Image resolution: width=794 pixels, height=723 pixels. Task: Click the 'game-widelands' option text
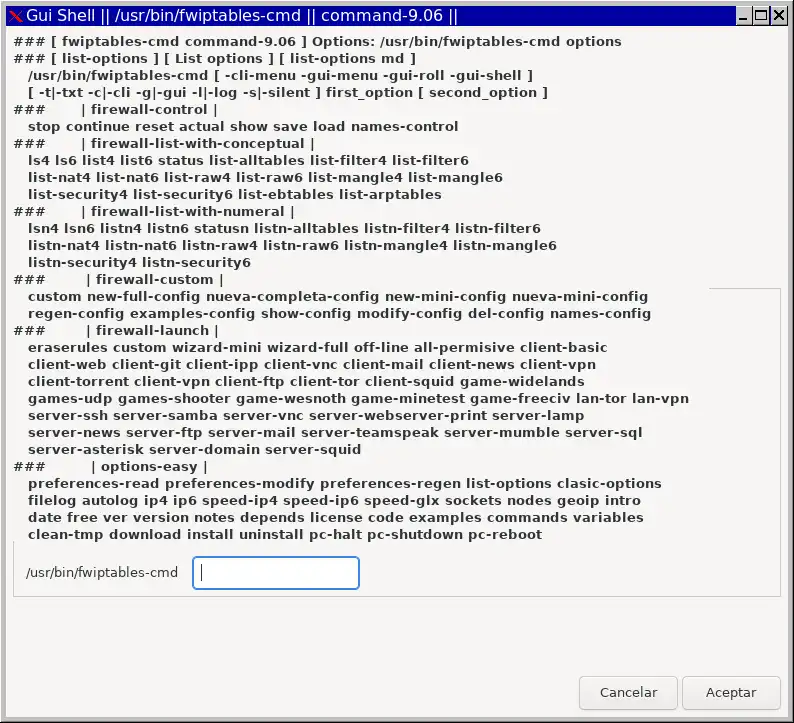coord(522,382)
